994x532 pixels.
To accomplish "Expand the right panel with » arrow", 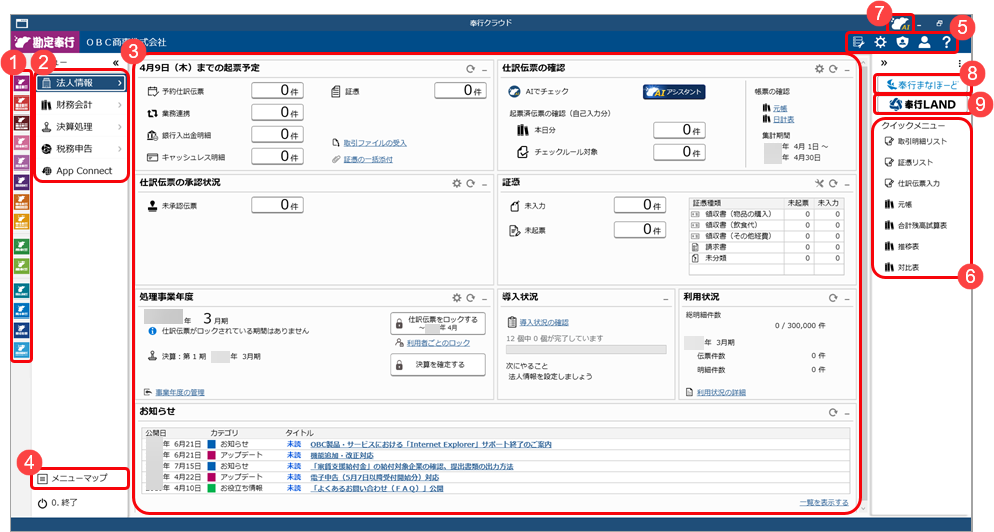I will point(884,63).
